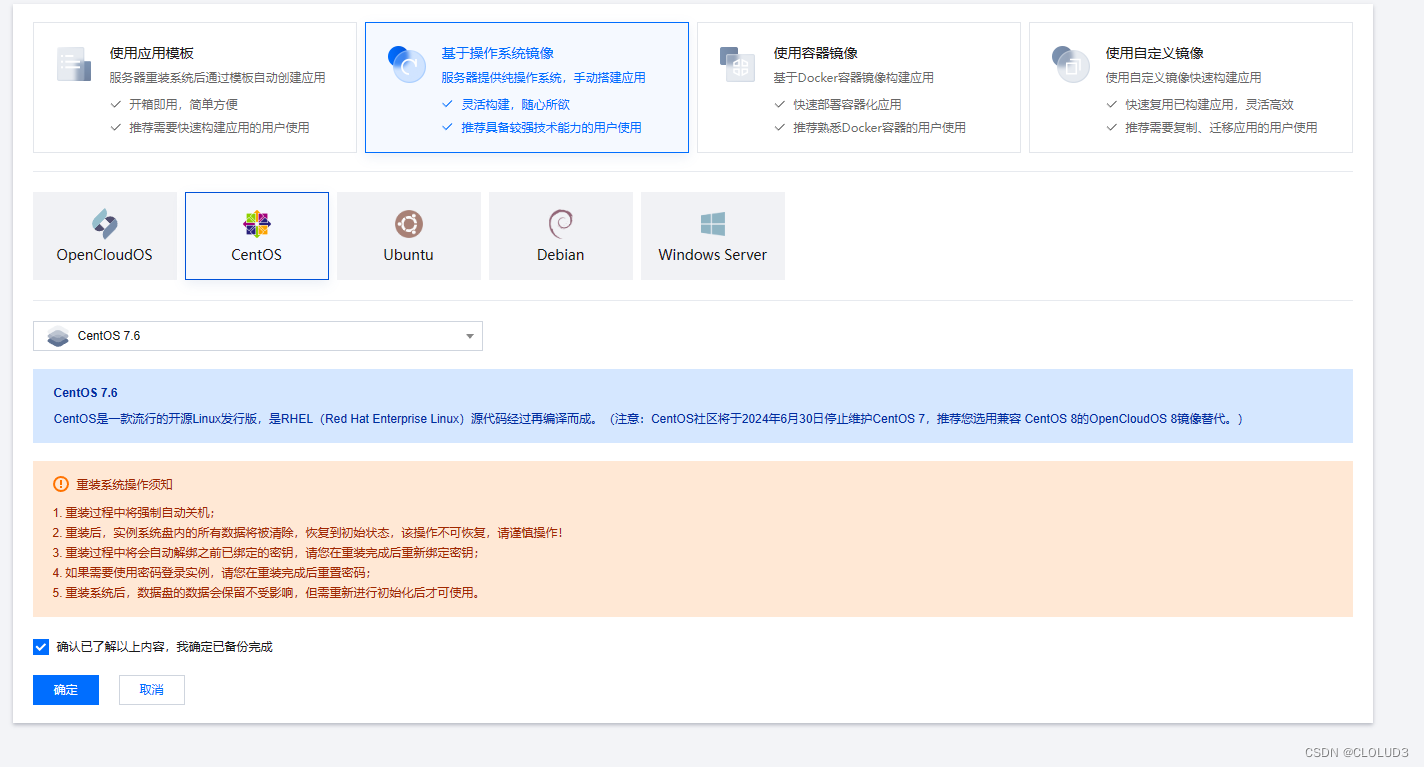Screen dimensions: 1424x767
Task: Click the 取消 cancel button
Action: point(152,690)
